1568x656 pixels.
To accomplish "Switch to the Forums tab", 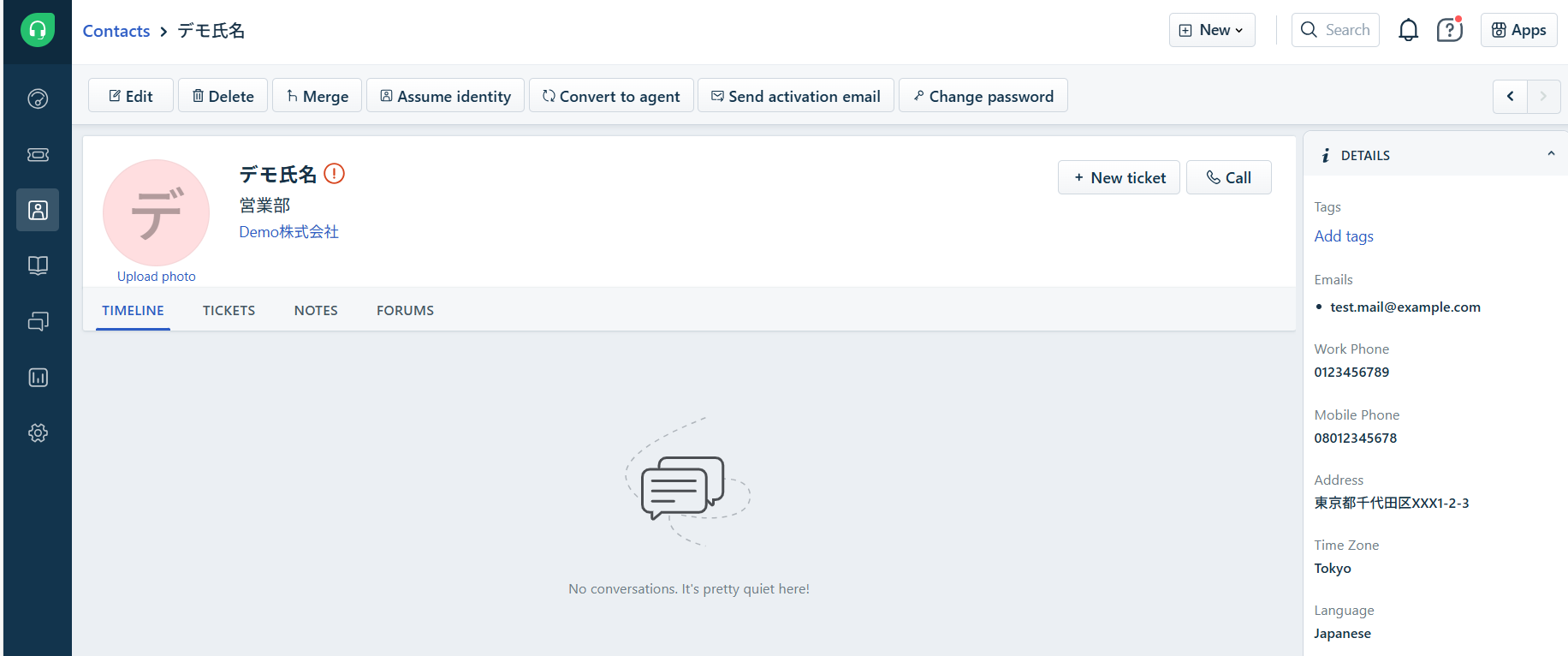I will pos(405,310).
